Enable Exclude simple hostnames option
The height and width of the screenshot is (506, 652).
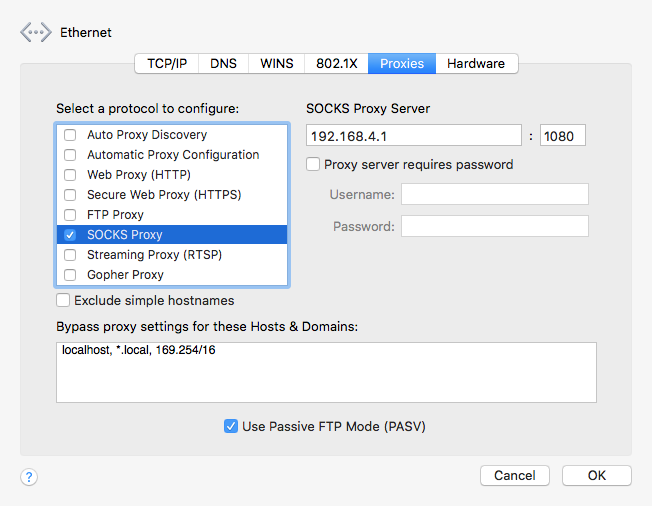click(64, 300)
